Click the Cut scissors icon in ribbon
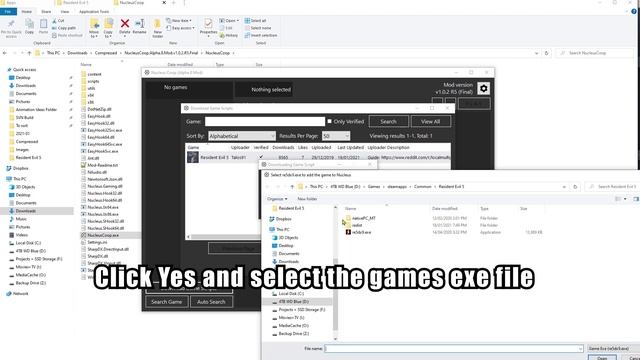 [54, 20]
